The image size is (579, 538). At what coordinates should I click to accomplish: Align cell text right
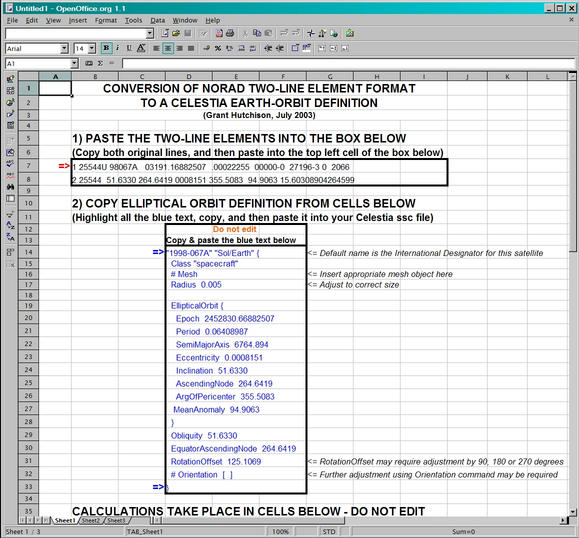pos(179,48)
